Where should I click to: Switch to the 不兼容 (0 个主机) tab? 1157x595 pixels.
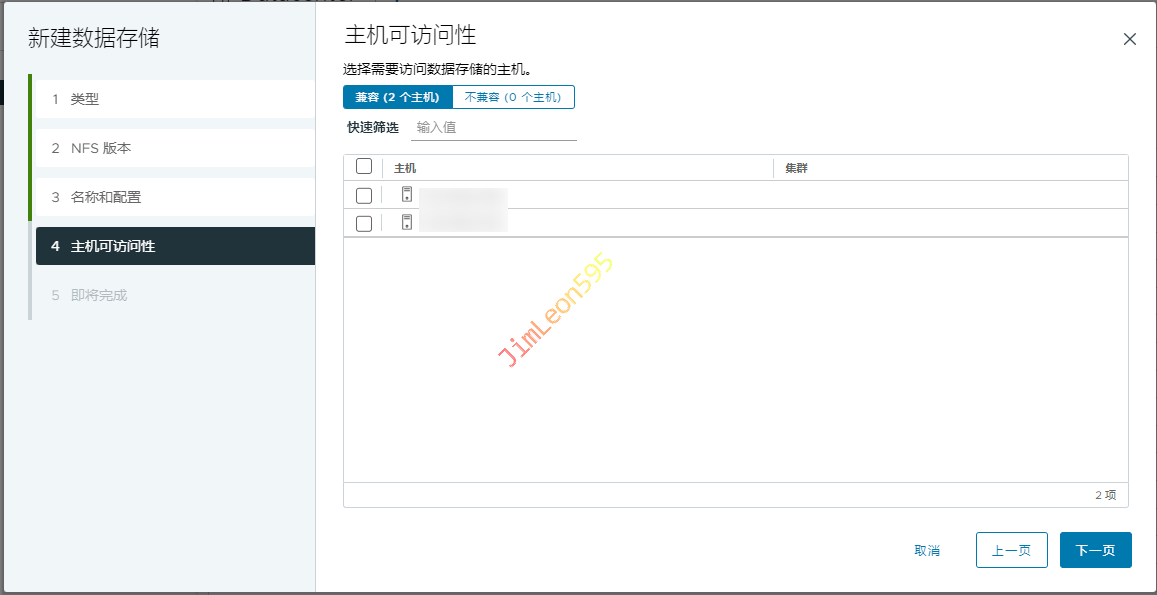513,97
